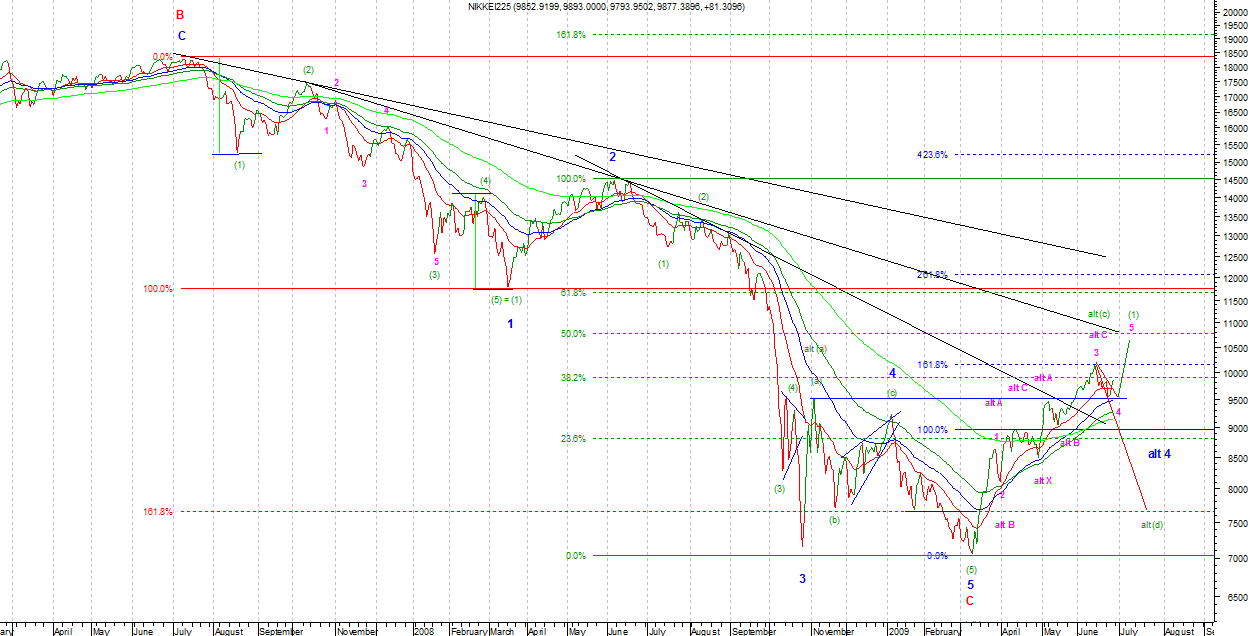The image size is (1250, 636).
Task: Select the green 23.6% retracement label
Action: [573, 439]
